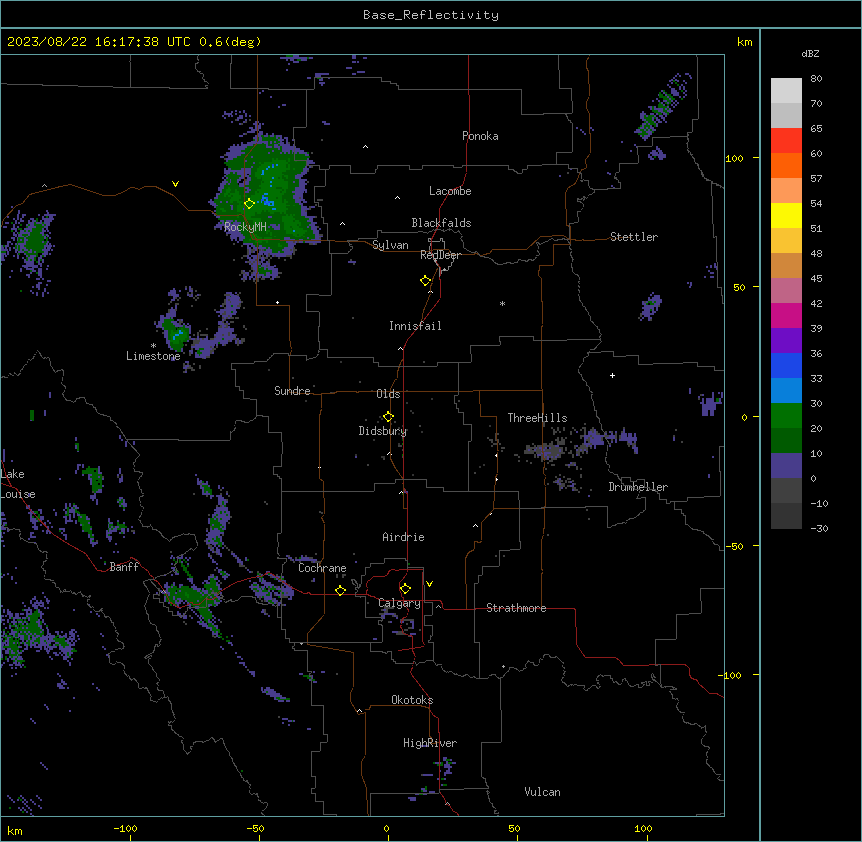862x842 pixels.
Task: Click the Sundre town label
Action: pyautogui.click(x=292, y=391)
